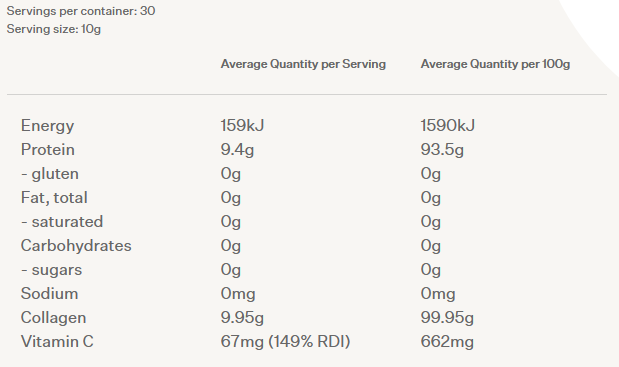Click the 1590kJ energy per 100g value
This screenshot has height=367, width=619.
pos(448,125)
